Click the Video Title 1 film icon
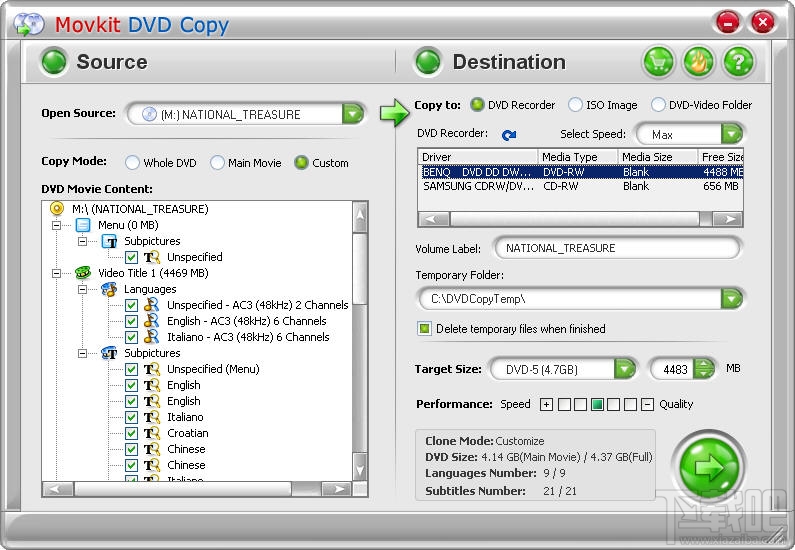Screen dimensions: 795x550 pos(83,273)
